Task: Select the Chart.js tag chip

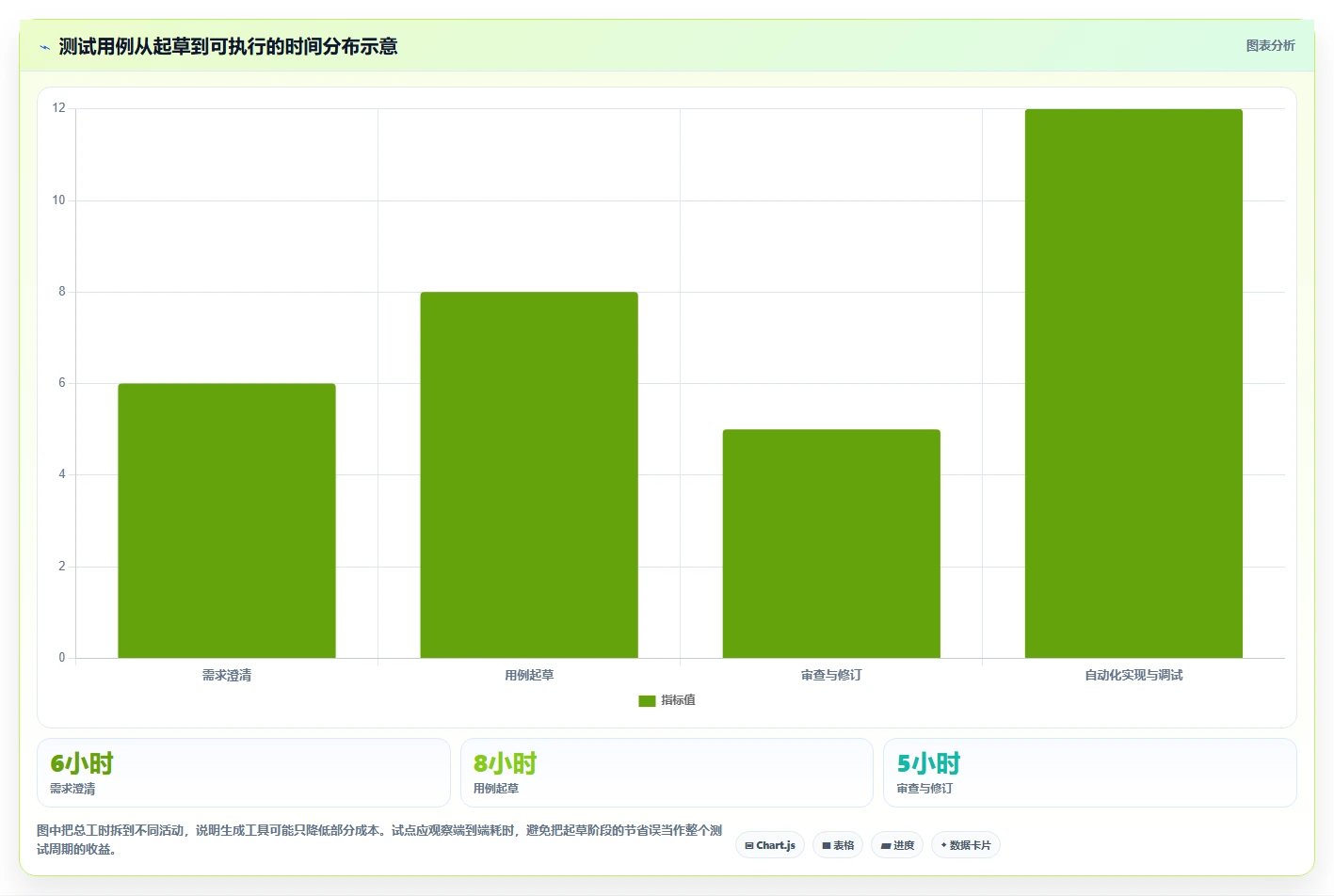Action: (770, 845)
